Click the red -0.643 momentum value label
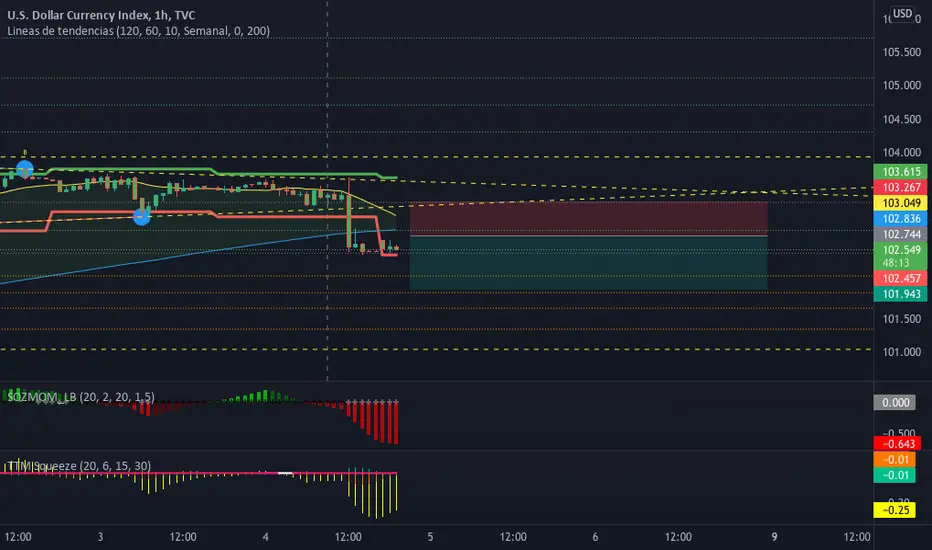This screenshot has height=550, width=932. 898,444
